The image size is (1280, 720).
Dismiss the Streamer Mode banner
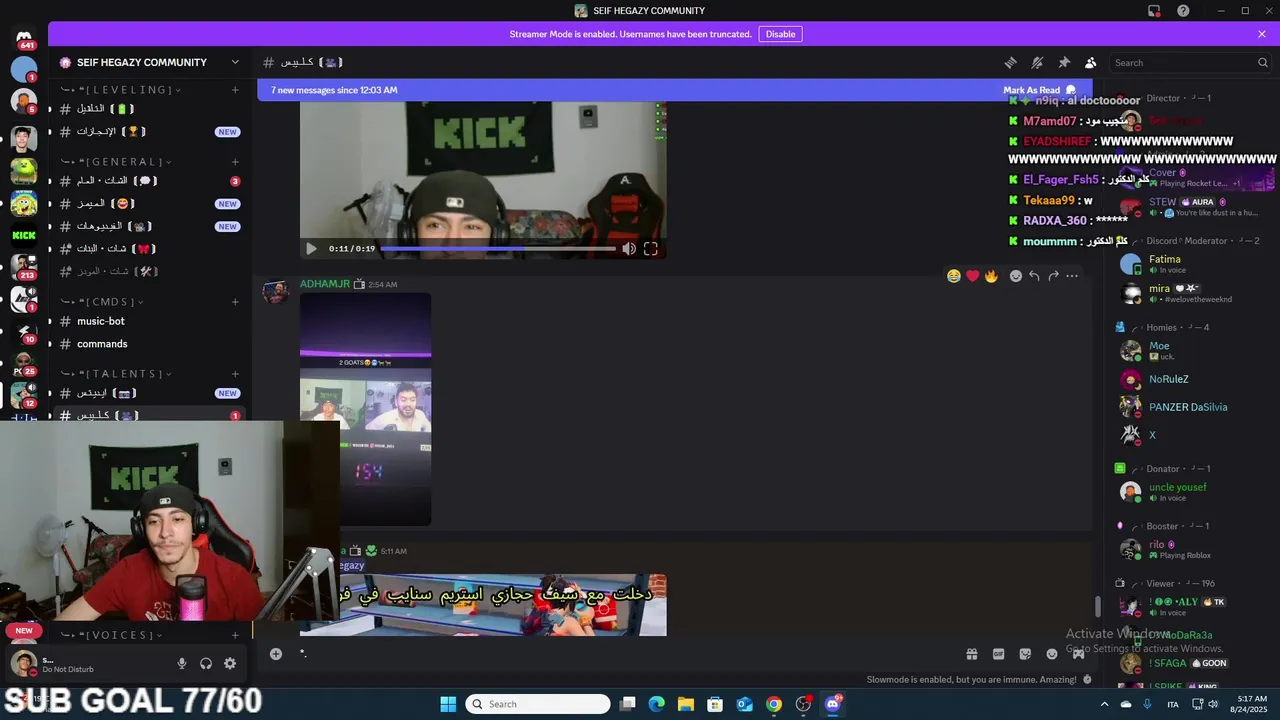[x=1262, y=34]
